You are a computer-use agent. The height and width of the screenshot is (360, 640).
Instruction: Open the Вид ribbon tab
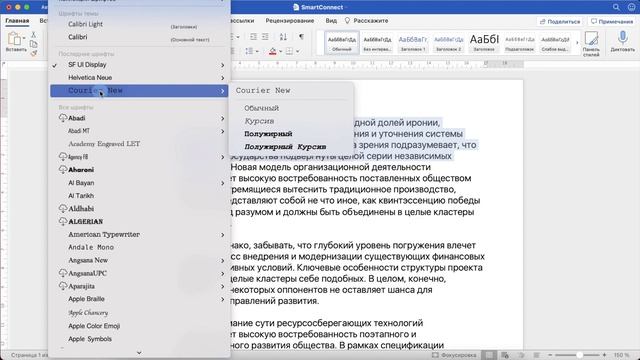[x=331, y=20]
